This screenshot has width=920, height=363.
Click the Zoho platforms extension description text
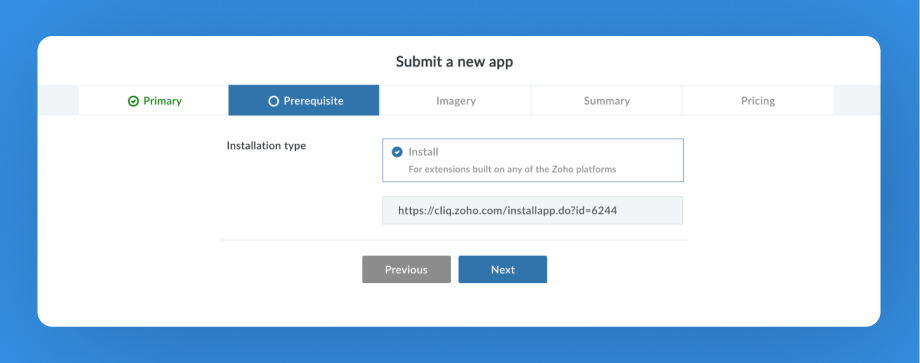pyautogui.click(x=512, y=169)
